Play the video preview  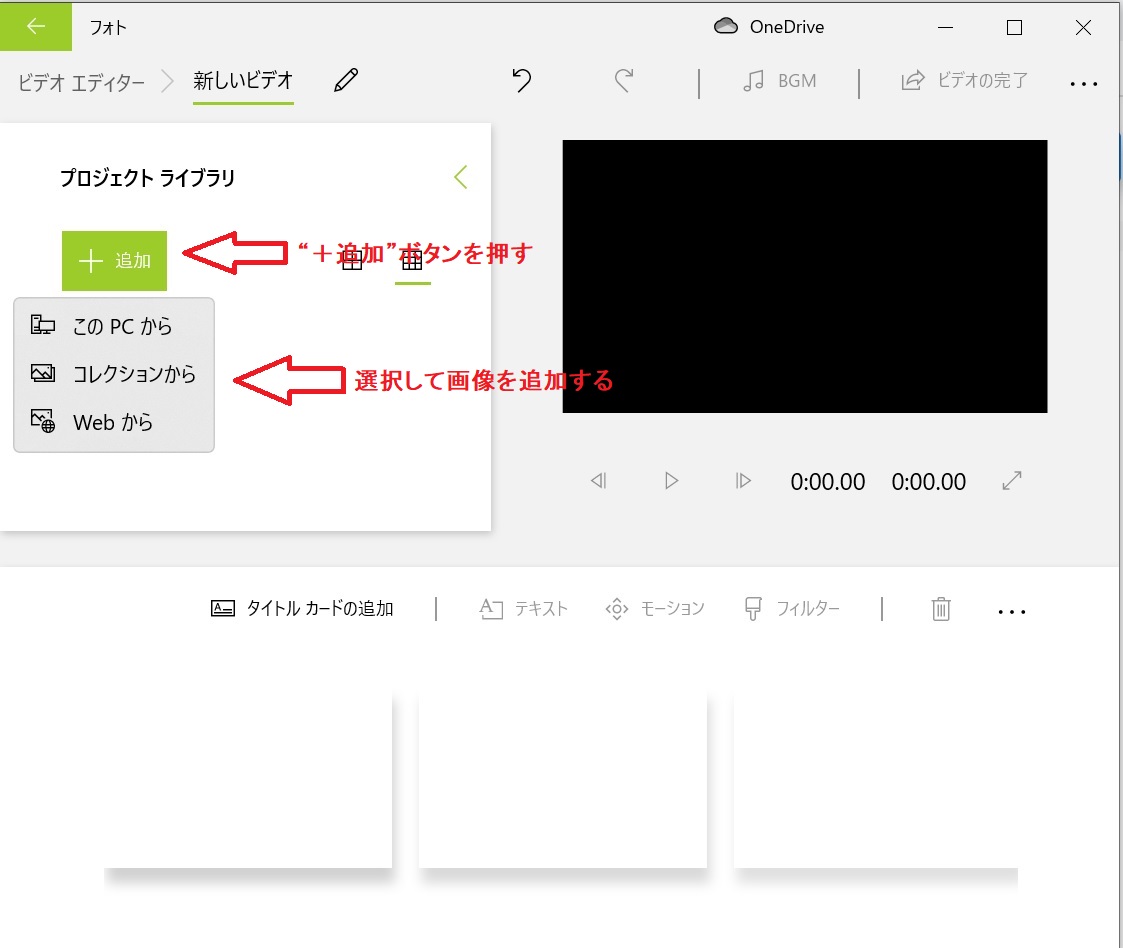(671, 481)
